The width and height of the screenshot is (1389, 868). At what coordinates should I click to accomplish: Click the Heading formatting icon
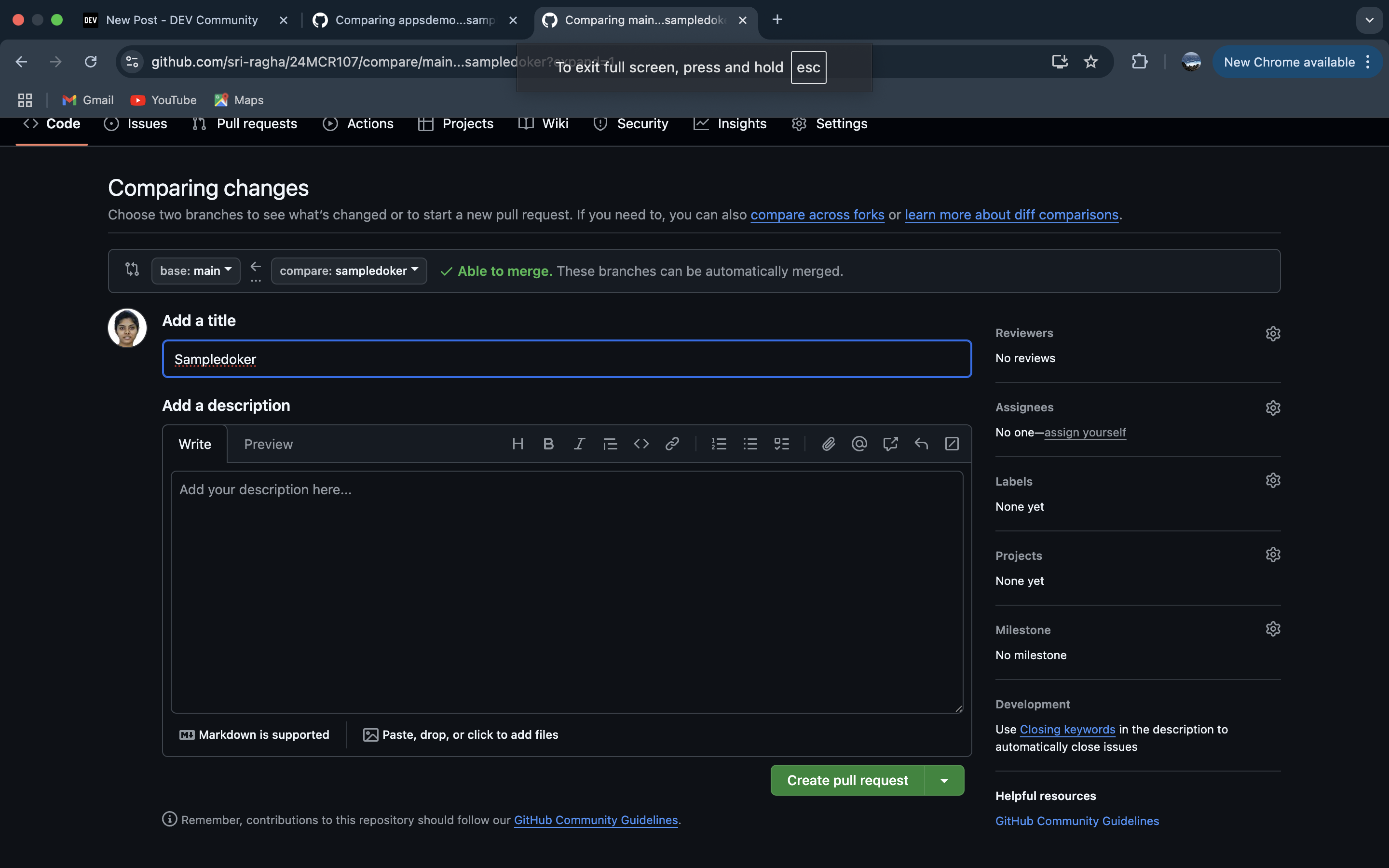coord(517,444)
